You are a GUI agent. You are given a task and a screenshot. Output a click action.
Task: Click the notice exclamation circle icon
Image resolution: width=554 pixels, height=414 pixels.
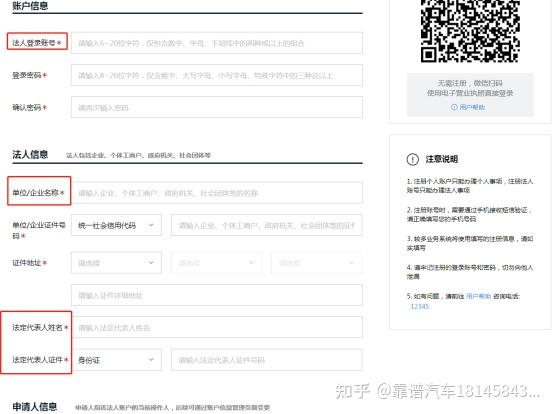(x=413, y=159)
